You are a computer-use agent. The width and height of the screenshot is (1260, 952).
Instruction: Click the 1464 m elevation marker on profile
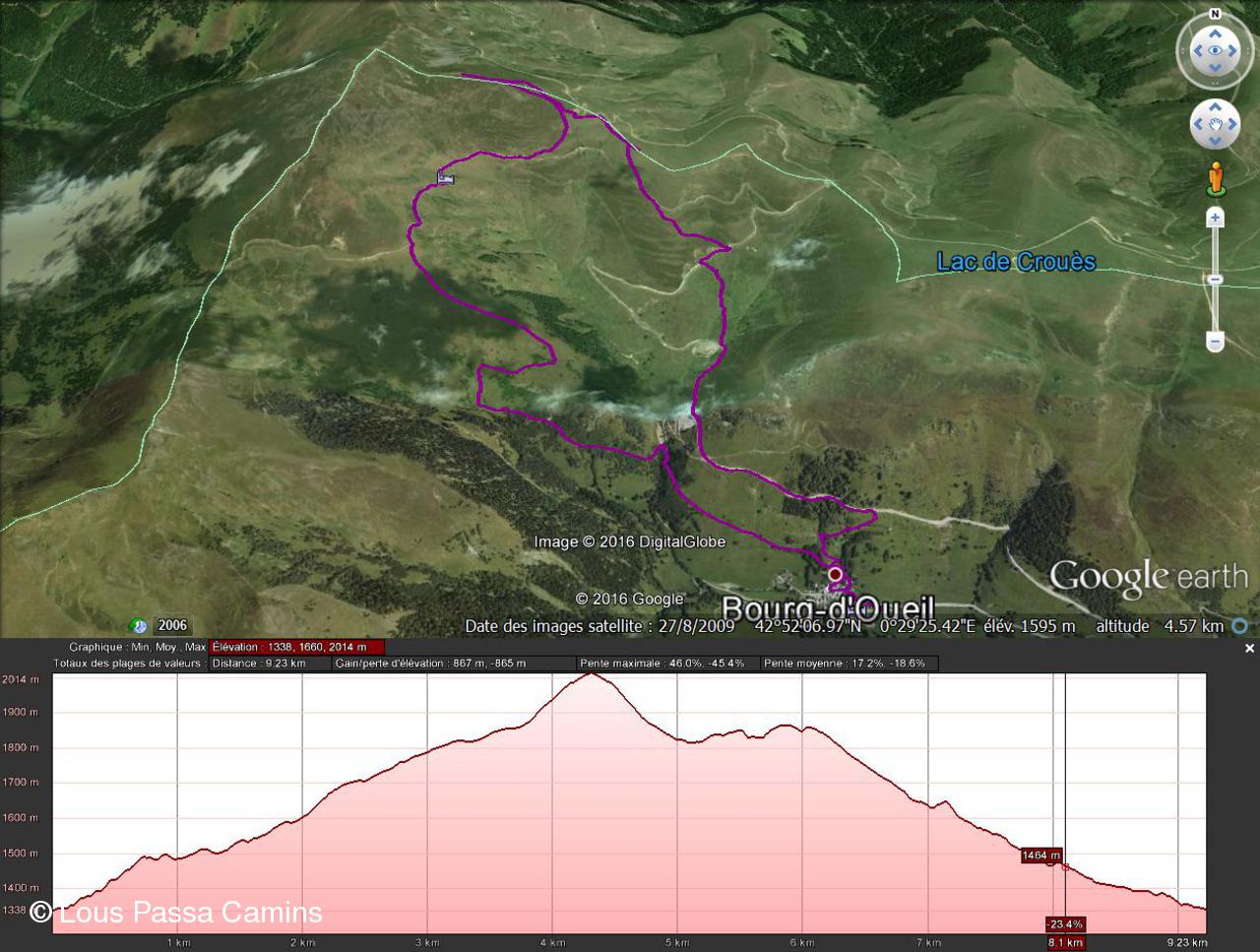click(x=1041, y=856)
